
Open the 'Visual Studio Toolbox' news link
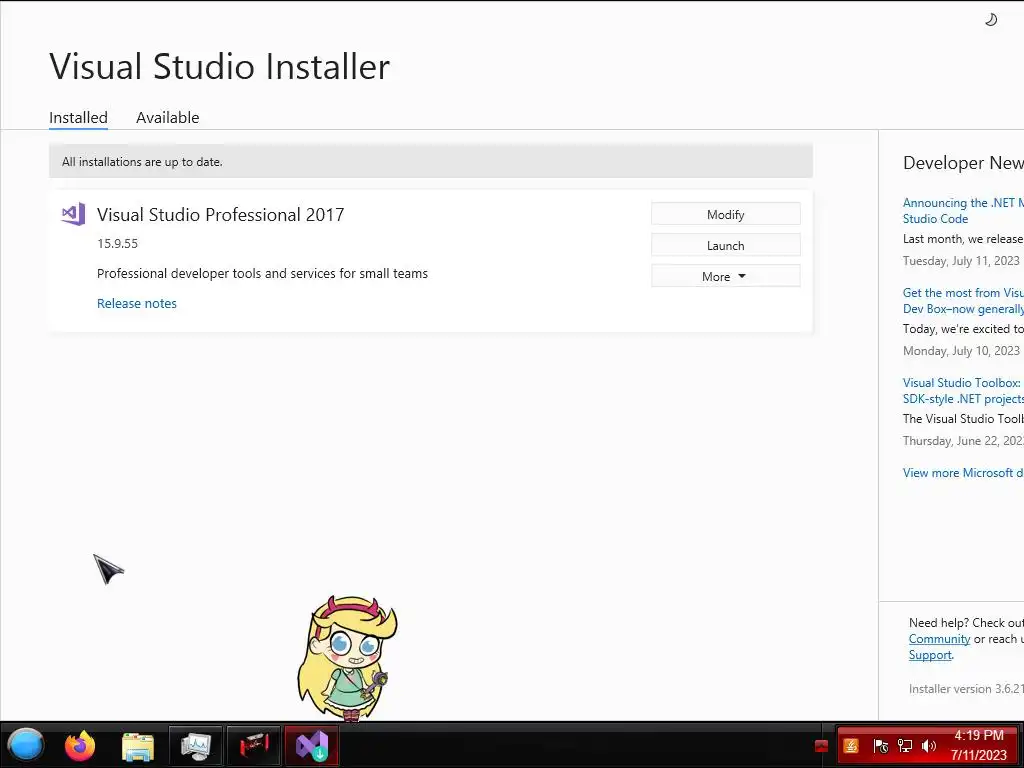[963, 391]
